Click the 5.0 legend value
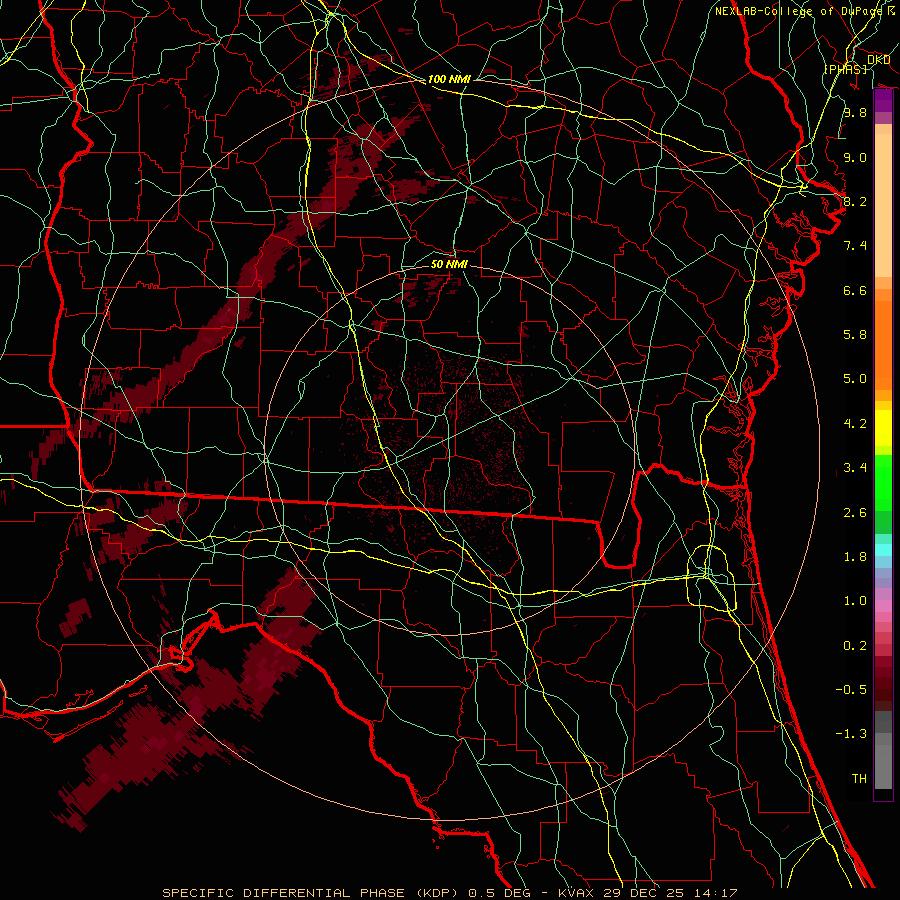Viewport: 900px width, 900px height. coord(855,379)
